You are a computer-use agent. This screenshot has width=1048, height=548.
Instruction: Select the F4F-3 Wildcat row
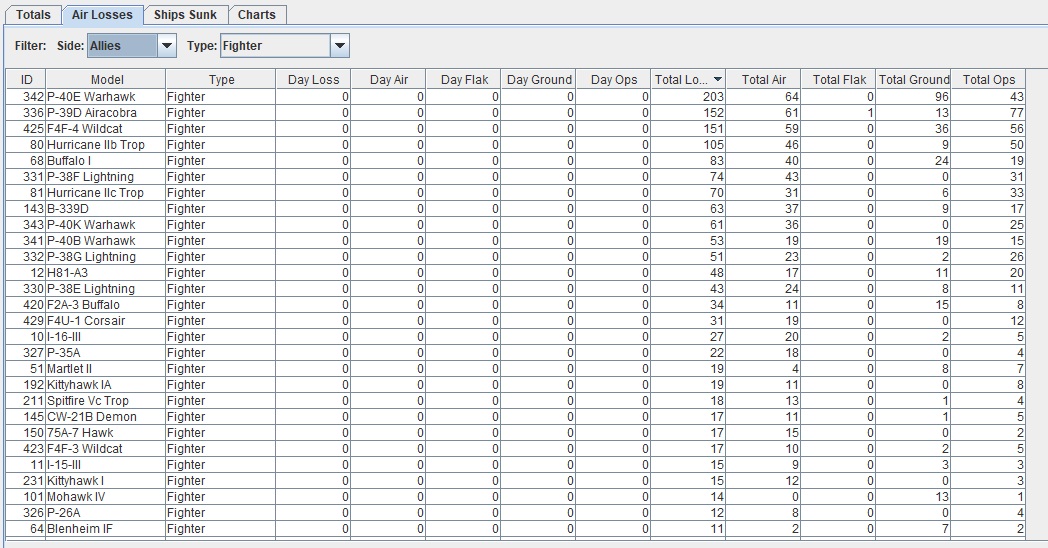pyautogui.click(x=515, y=449)
